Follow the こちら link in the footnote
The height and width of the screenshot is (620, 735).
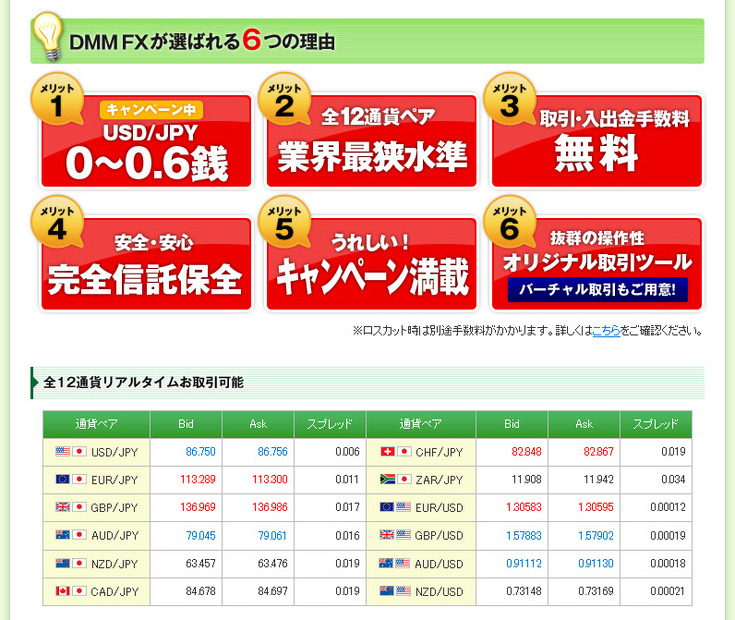(x=605, y=331)
